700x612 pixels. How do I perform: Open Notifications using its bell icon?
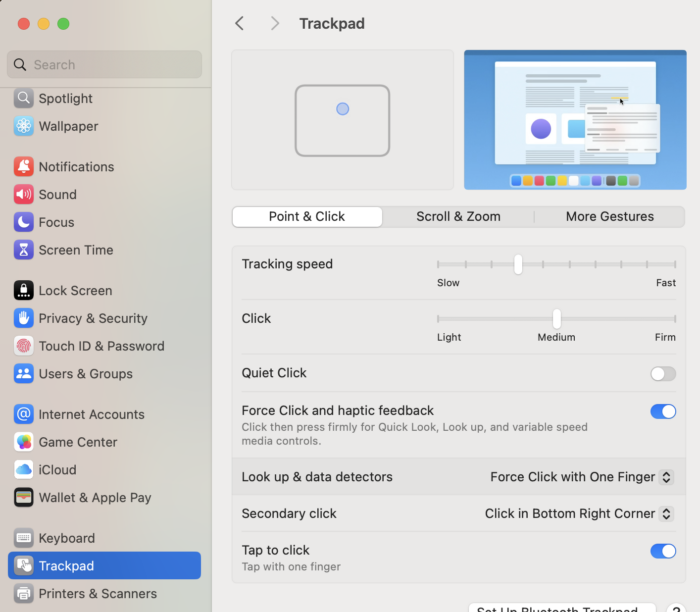click(x=23, y=167)
